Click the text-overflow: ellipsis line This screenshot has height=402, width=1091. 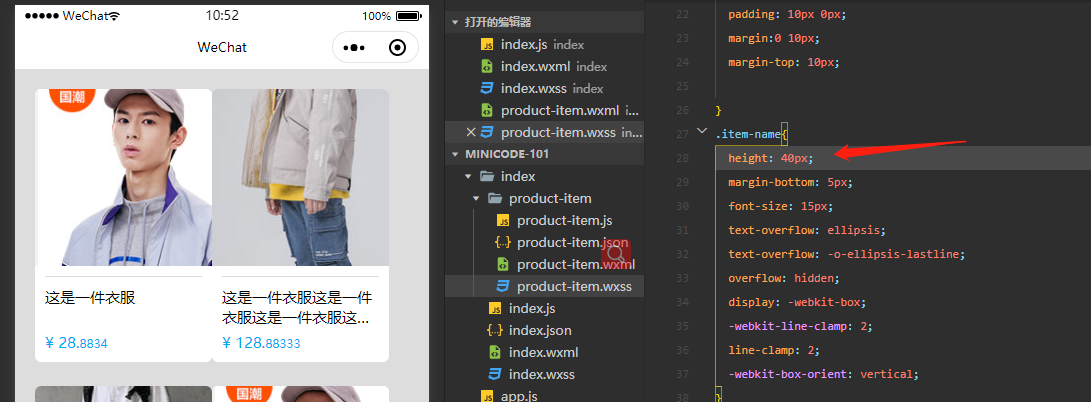(x=807, y=230)
